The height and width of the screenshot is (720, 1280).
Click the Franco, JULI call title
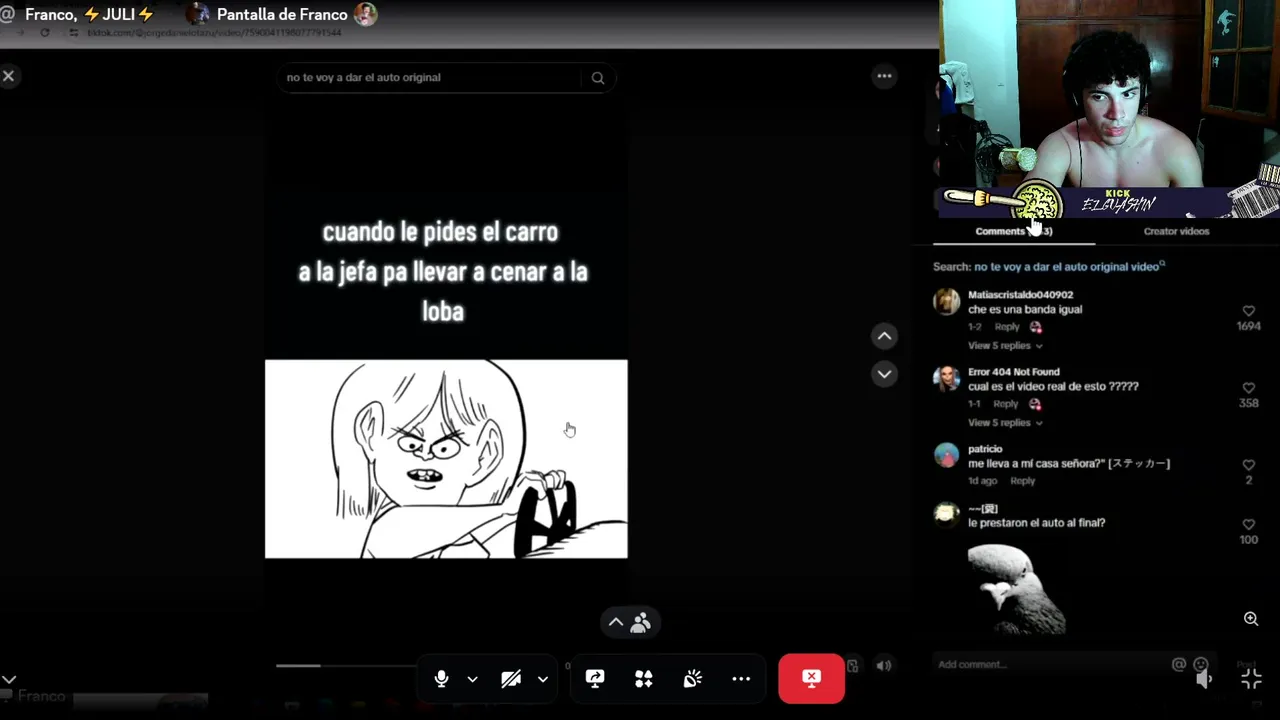pos(89,15)
